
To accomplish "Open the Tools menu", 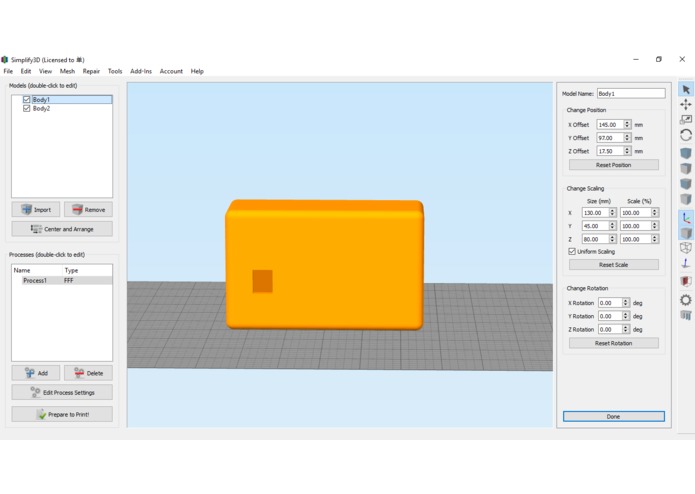I will [115, 71].
